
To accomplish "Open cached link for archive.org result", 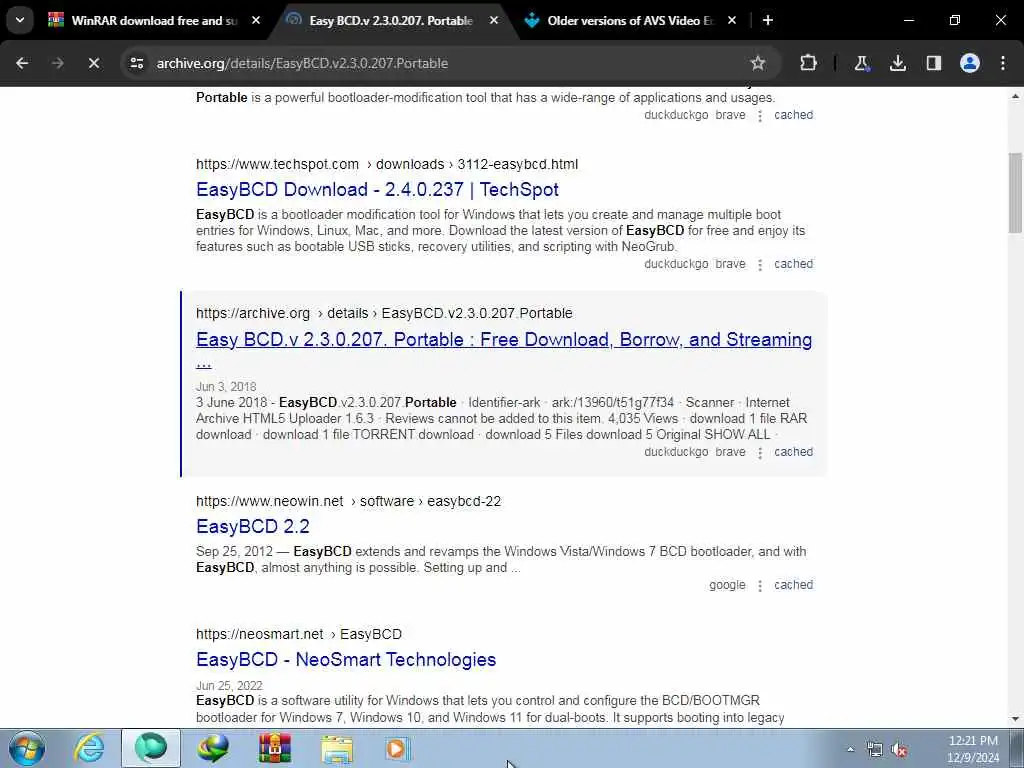I will tap(793, 452).
